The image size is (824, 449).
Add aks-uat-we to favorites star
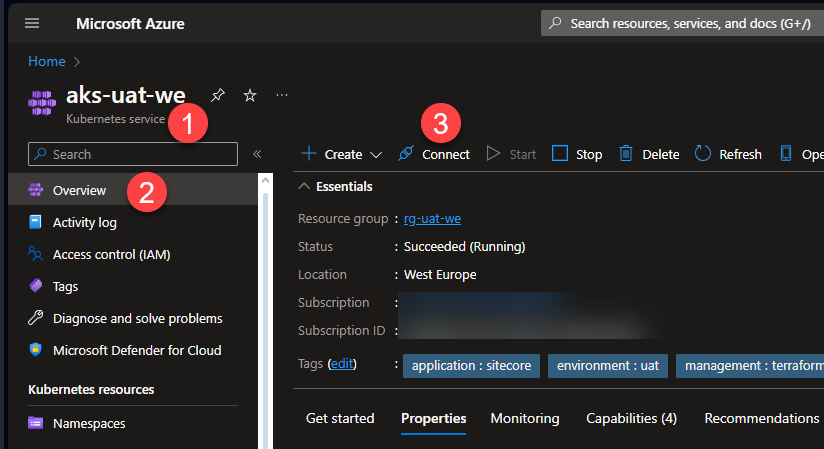[250, 96]
